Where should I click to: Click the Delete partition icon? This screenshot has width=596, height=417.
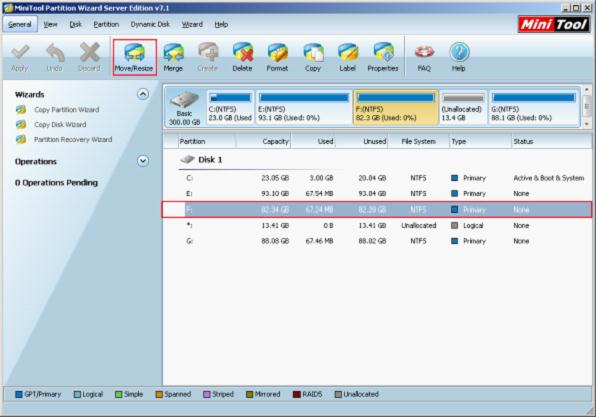(243, 52)
